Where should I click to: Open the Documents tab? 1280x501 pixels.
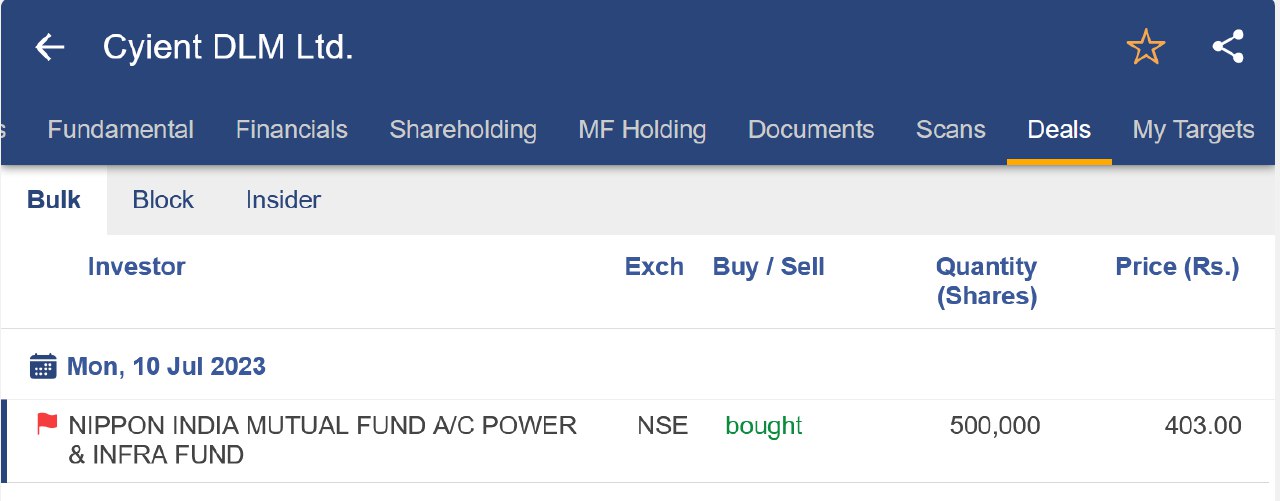click(810, 130)
